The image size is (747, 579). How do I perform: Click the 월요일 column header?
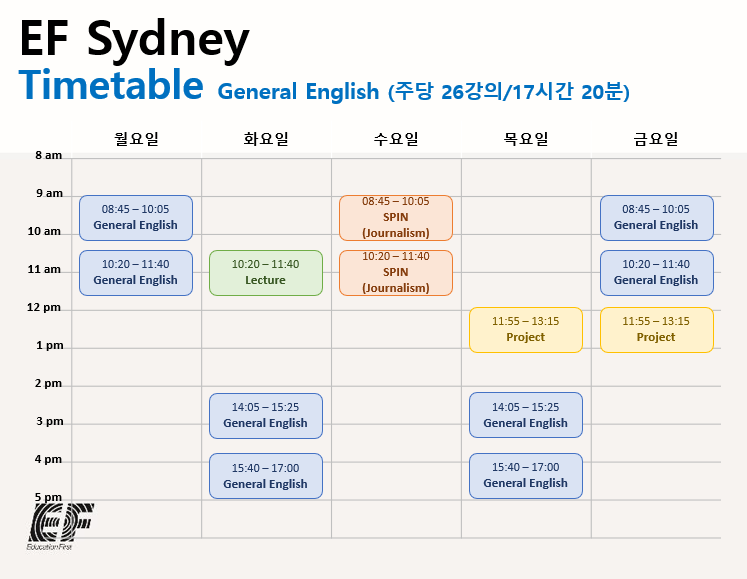tap(136, 139)
